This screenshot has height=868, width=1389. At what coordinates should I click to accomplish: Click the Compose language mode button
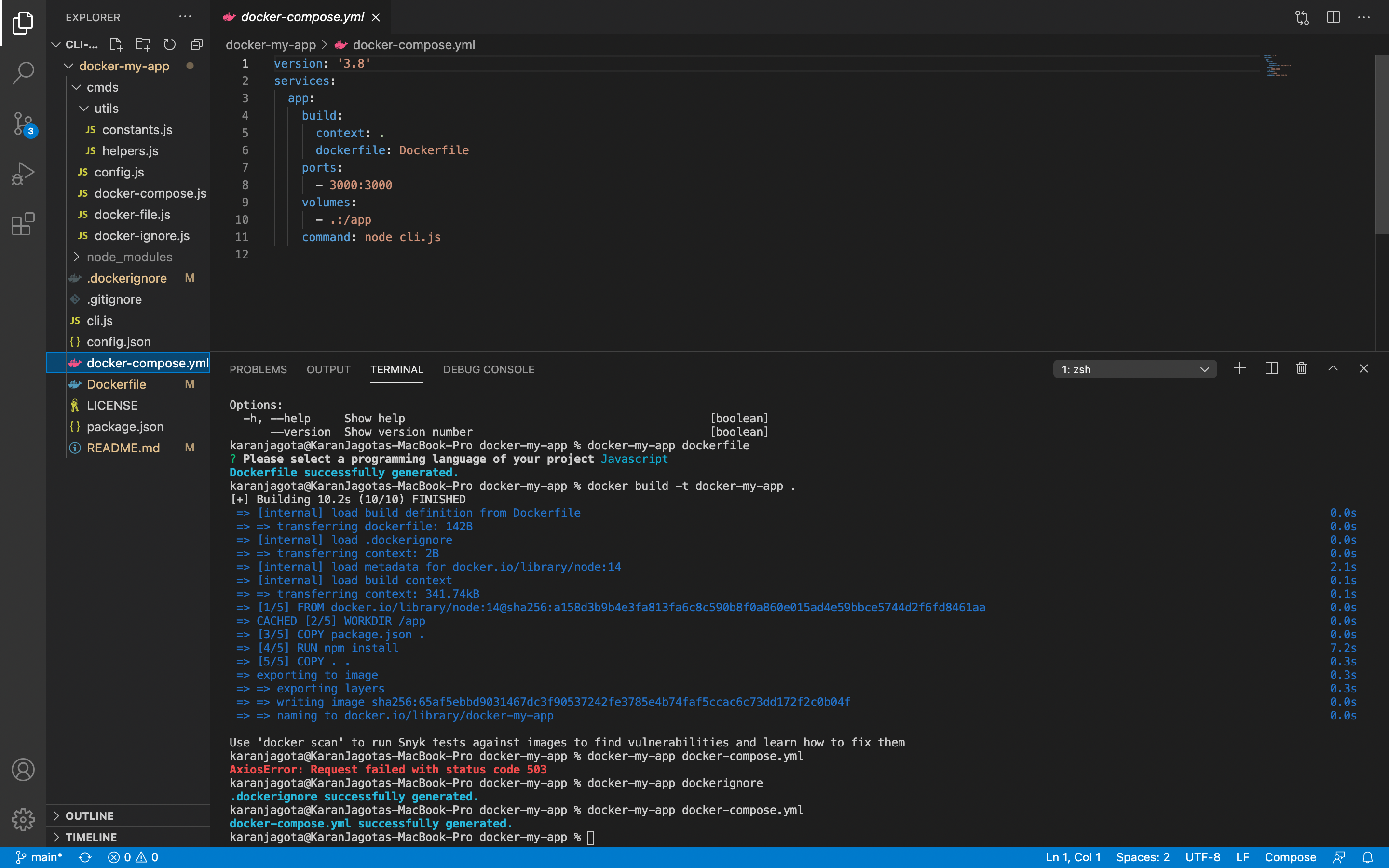point(1290,857)
